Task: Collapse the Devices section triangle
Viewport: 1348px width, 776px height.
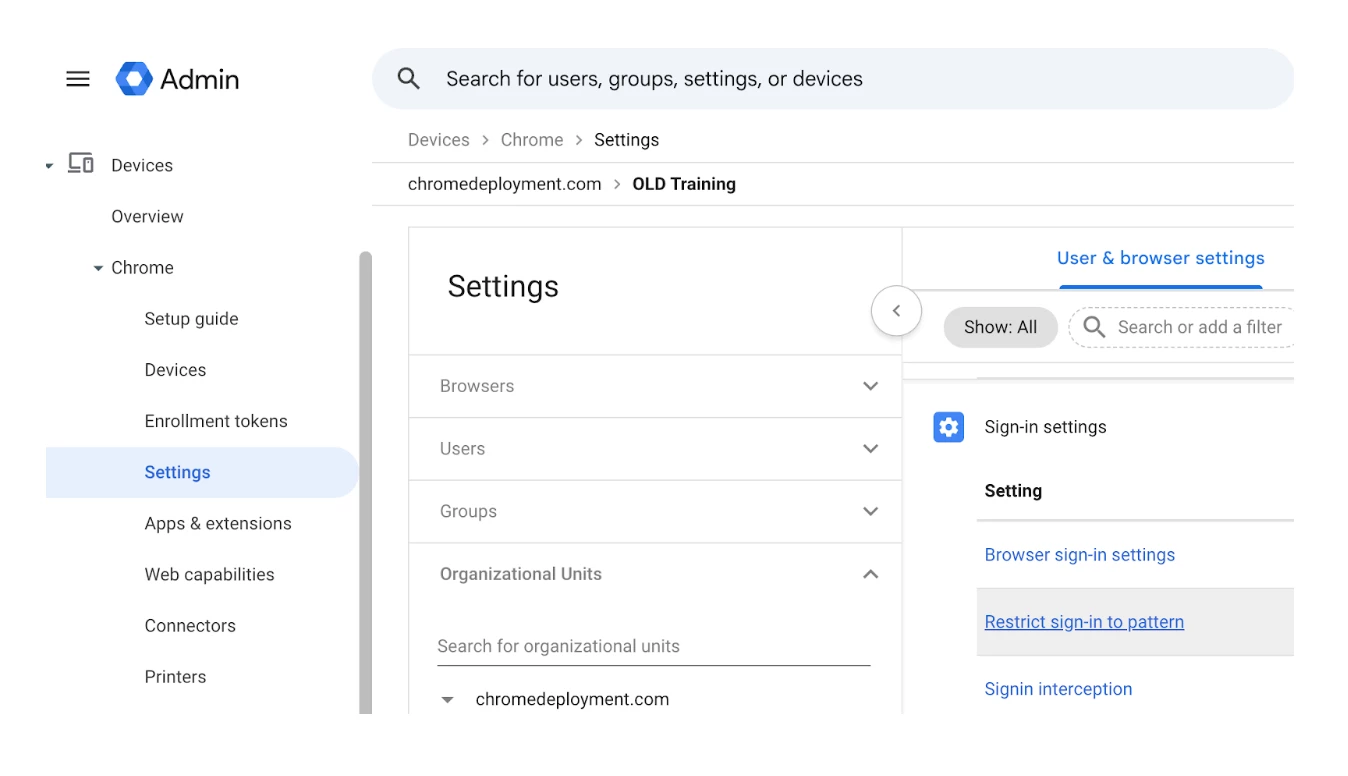Action: point(49,166)
